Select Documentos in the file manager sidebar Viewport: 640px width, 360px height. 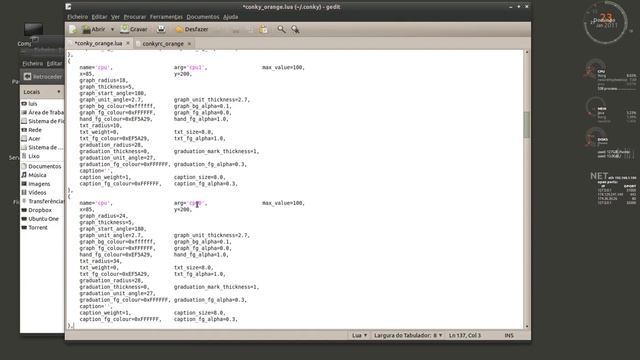pos(41,166)
